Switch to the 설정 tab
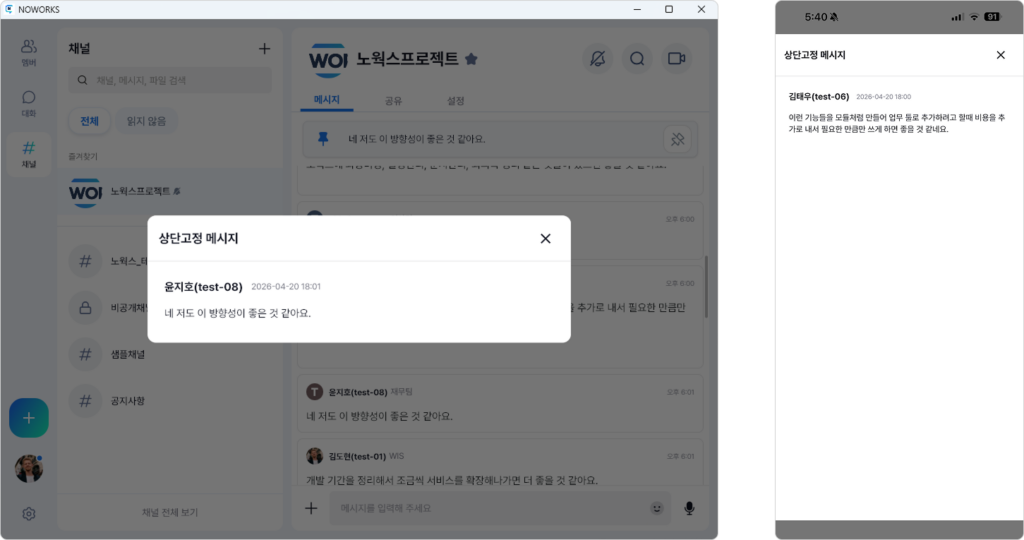Screen dimensions: 1024x540 455,101
